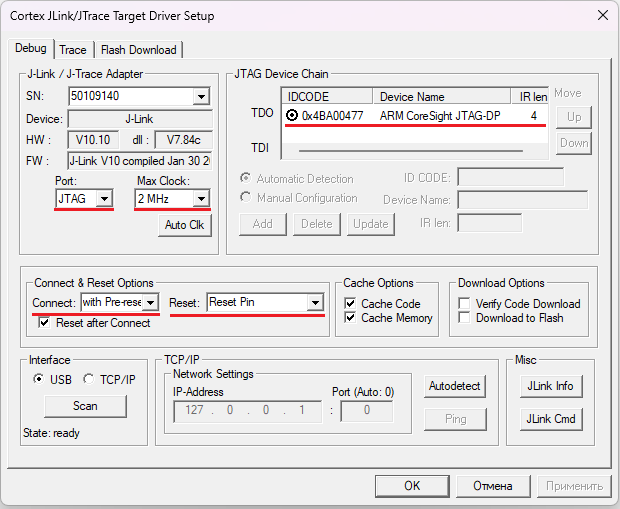Close the Target Driver Setup dialog
Screen dimensions: 620x509
coord(602,15)
